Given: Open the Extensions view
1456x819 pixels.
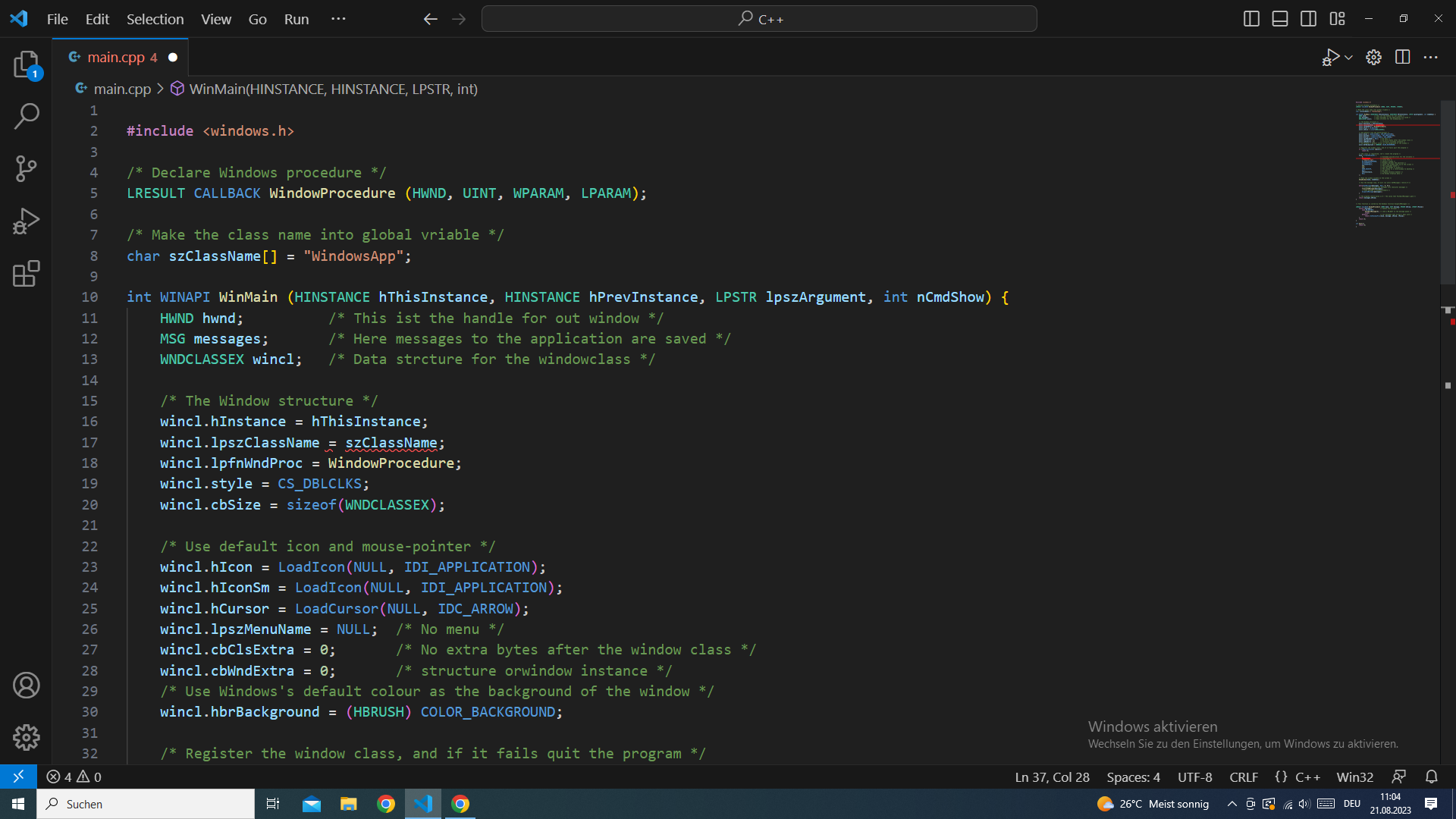Looking at the screenshot, I should pyautogui.click(x=27, y=274).
